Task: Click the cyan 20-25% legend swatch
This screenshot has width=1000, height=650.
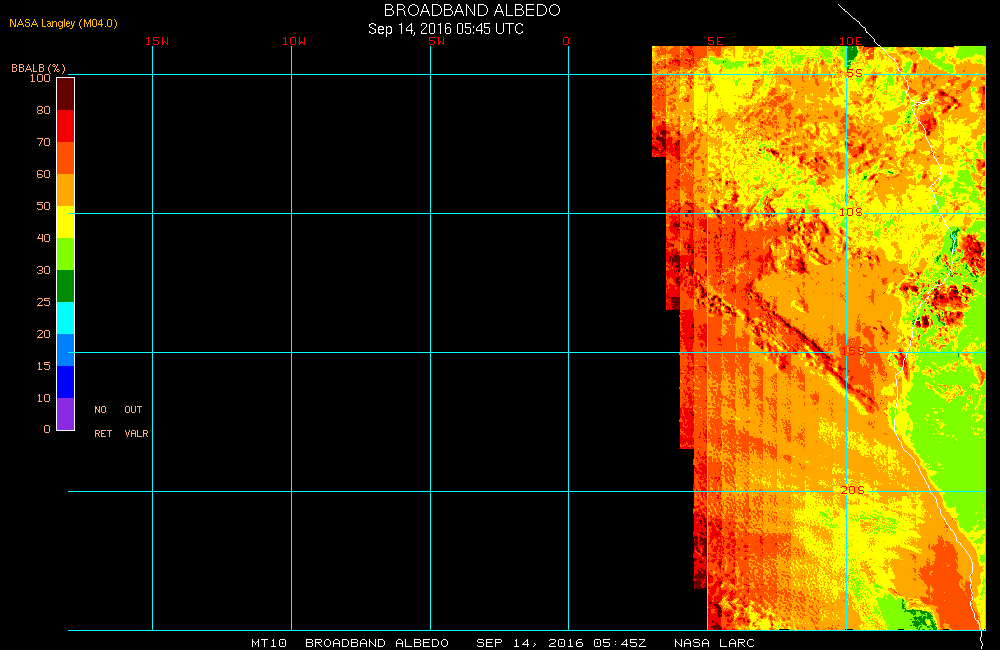Action: coord(65,318)
